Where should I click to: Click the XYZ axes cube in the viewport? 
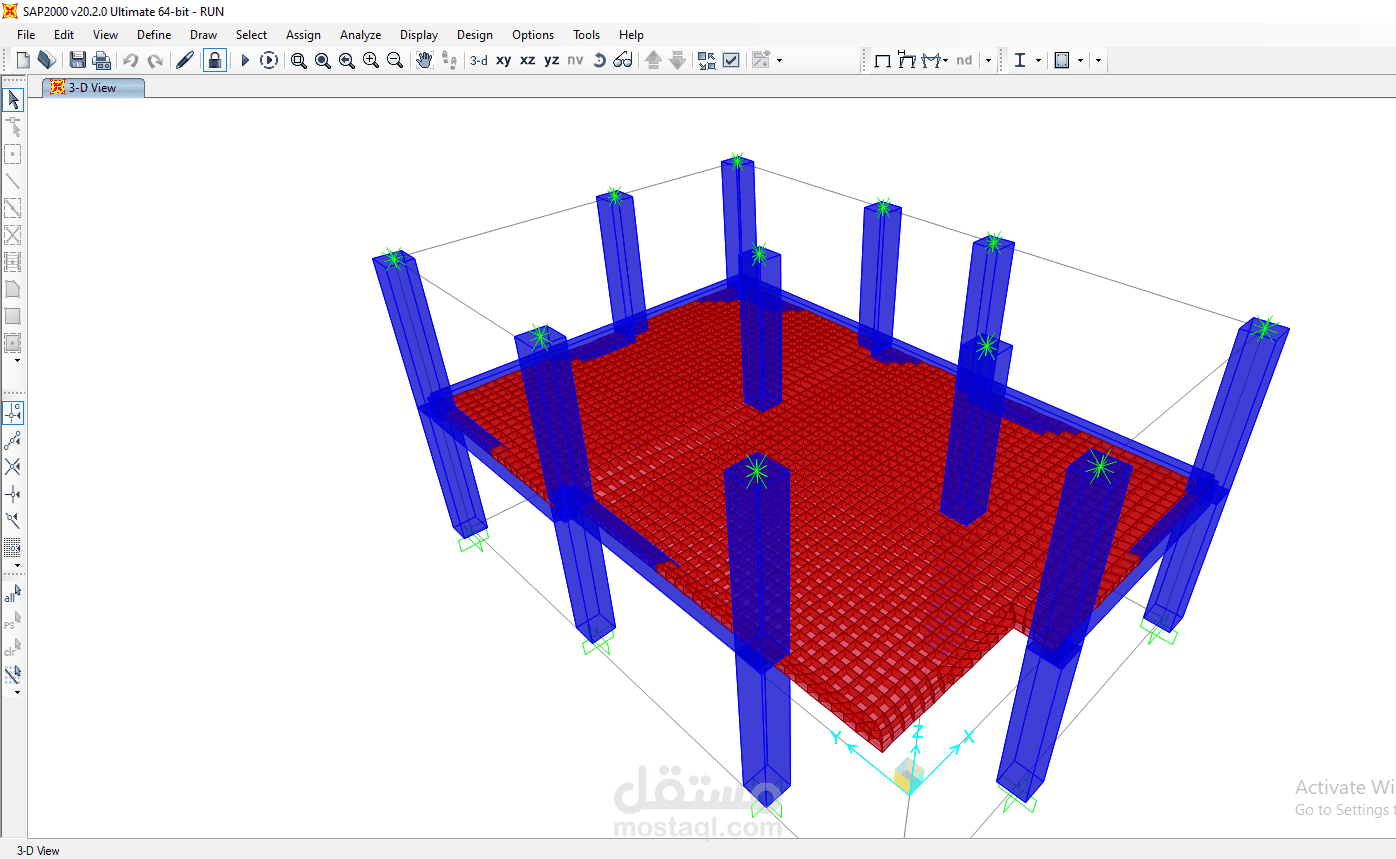click(x=910, y=776)
